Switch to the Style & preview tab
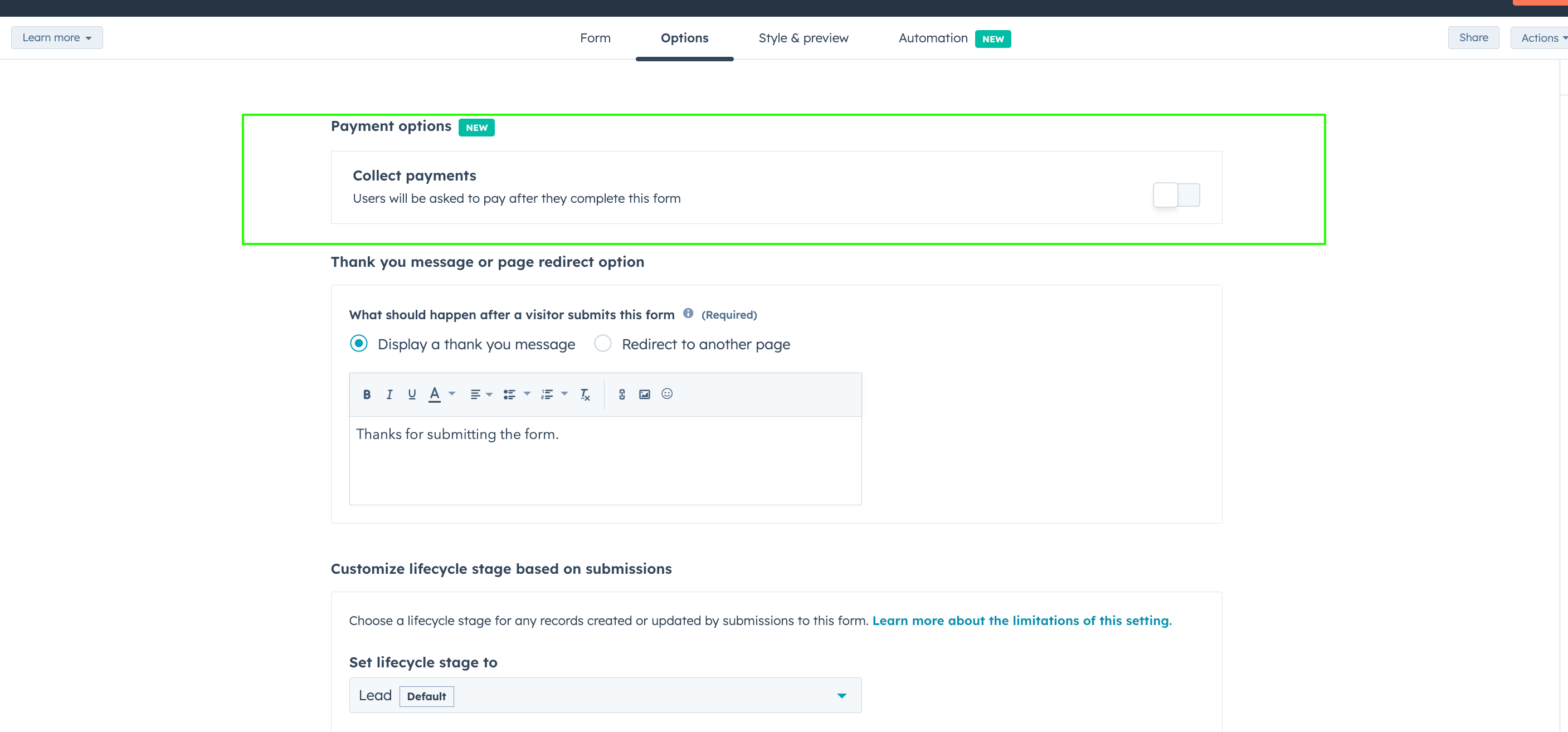 click(x=804, y=38)
